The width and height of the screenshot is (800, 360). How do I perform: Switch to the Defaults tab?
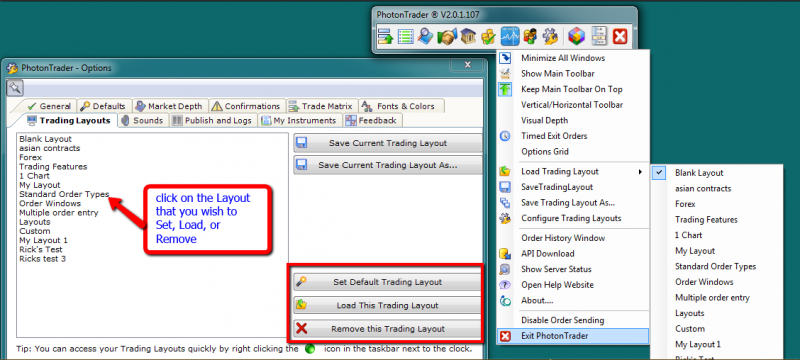(103, 106)
